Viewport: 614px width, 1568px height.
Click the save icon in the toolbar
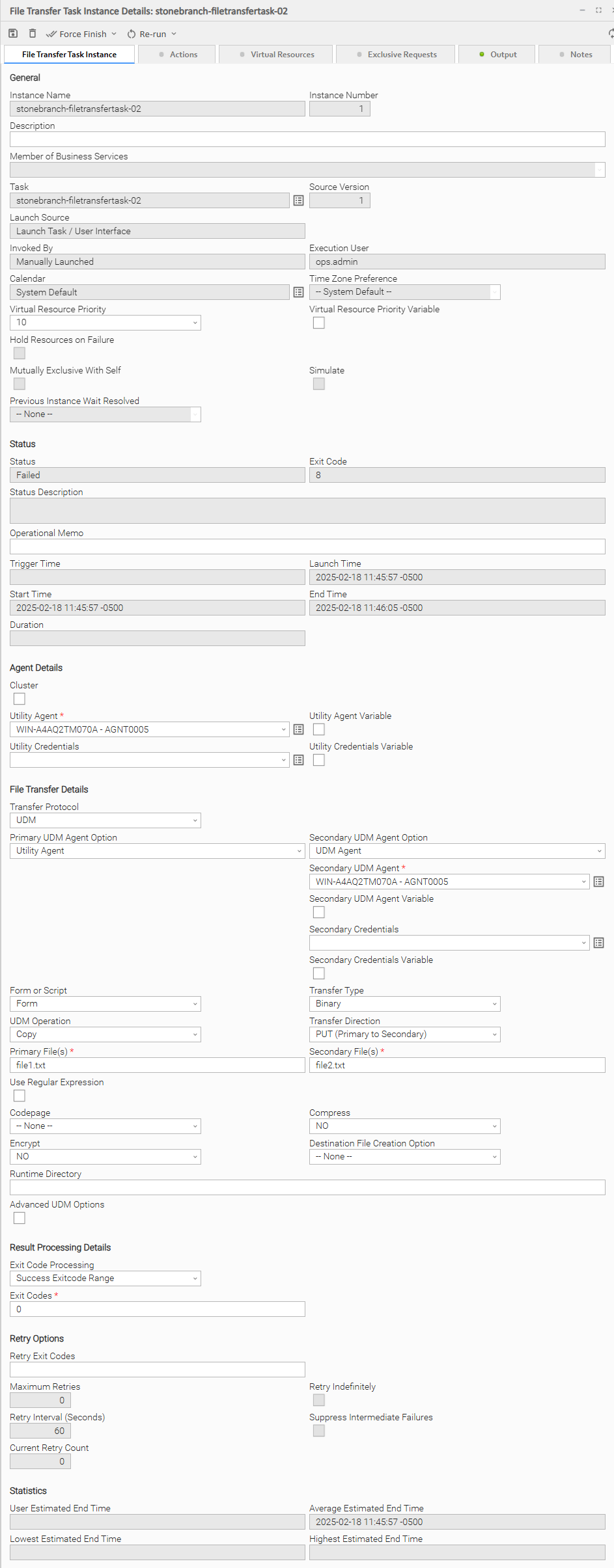click(x=13, y=33)
